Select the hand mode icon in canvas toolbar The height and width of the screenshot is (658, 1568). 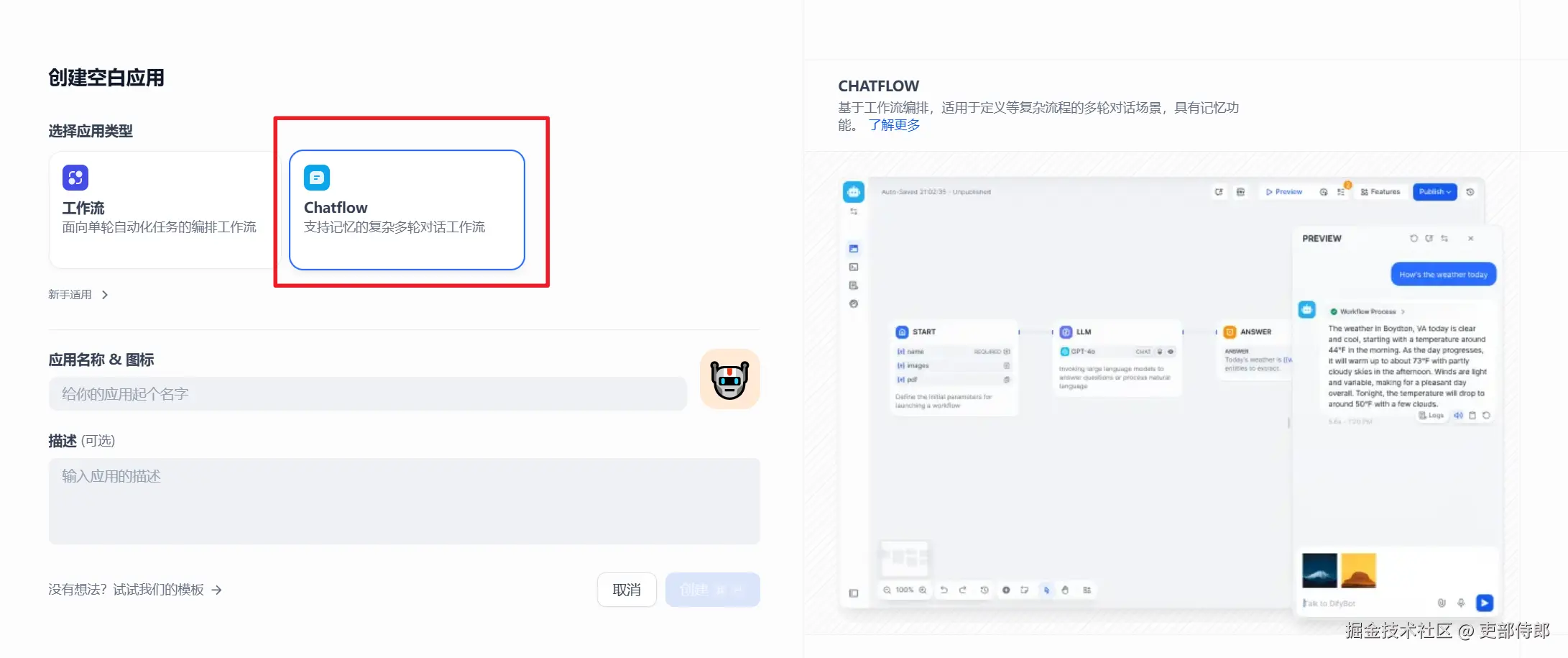(x=1065, y=590)
